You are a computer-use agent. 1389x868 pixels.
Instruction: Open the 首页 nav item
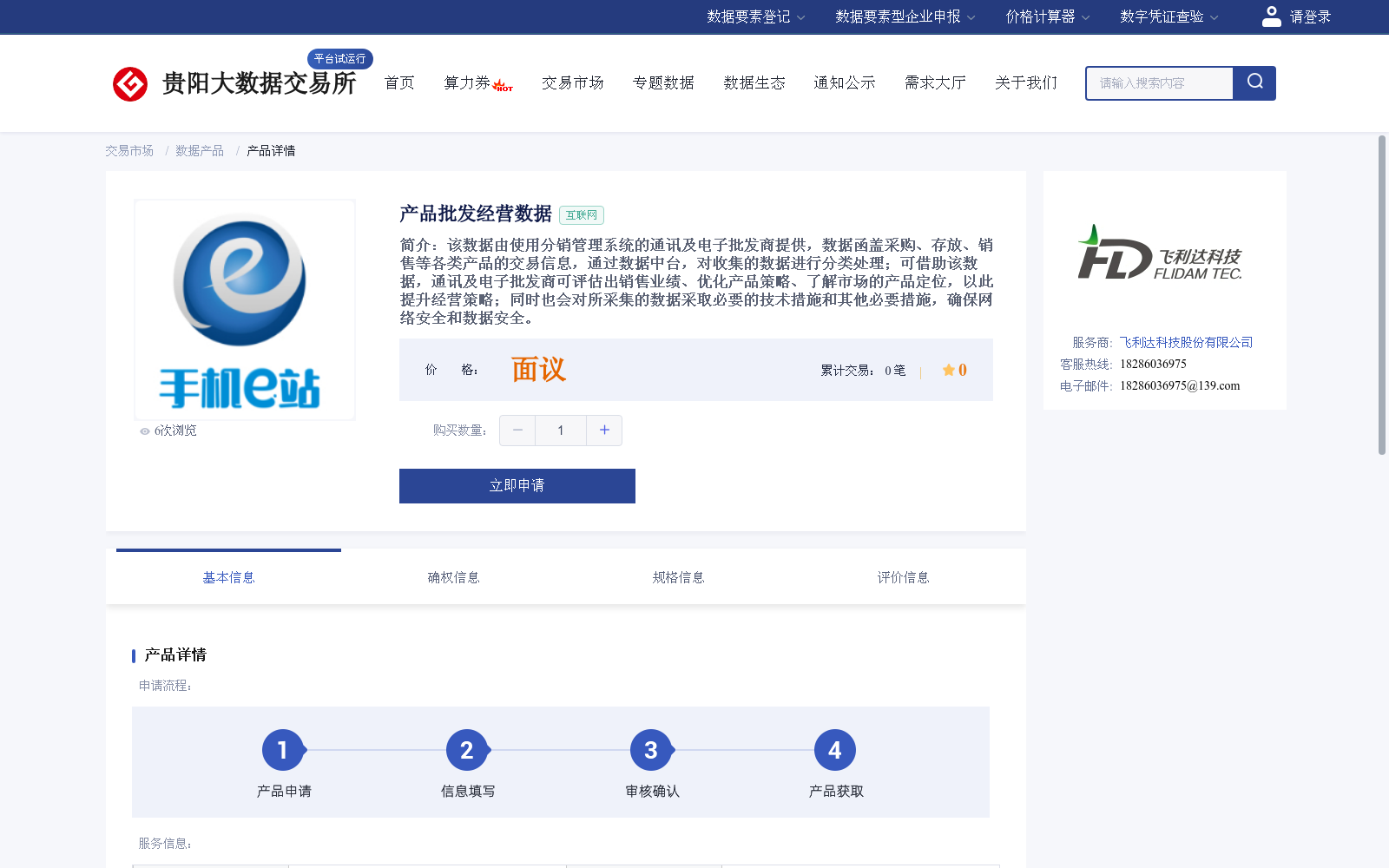tap(399, 82)
